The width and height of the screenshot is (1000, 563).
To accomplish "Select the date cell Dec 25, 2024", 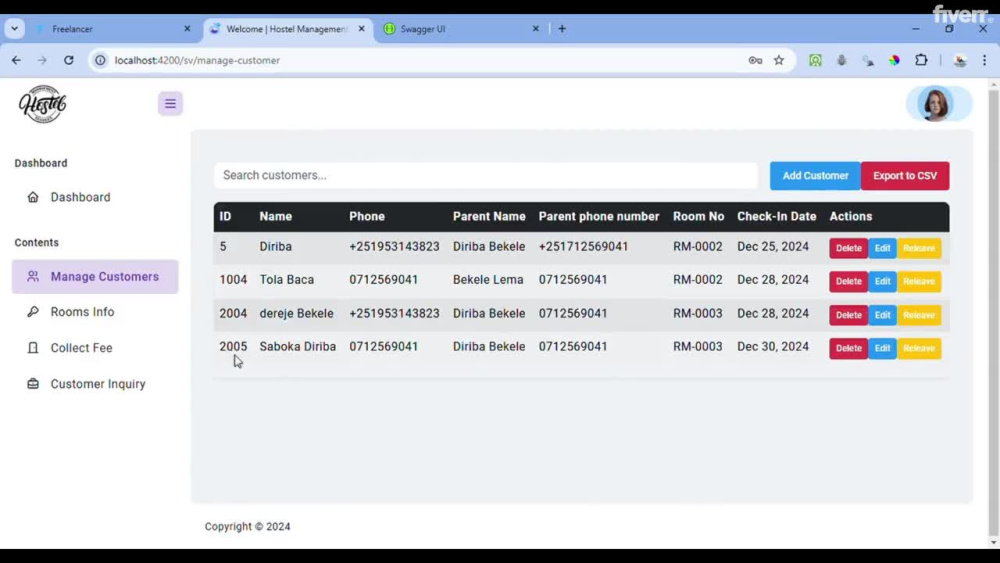I will [x=772, y=246].
